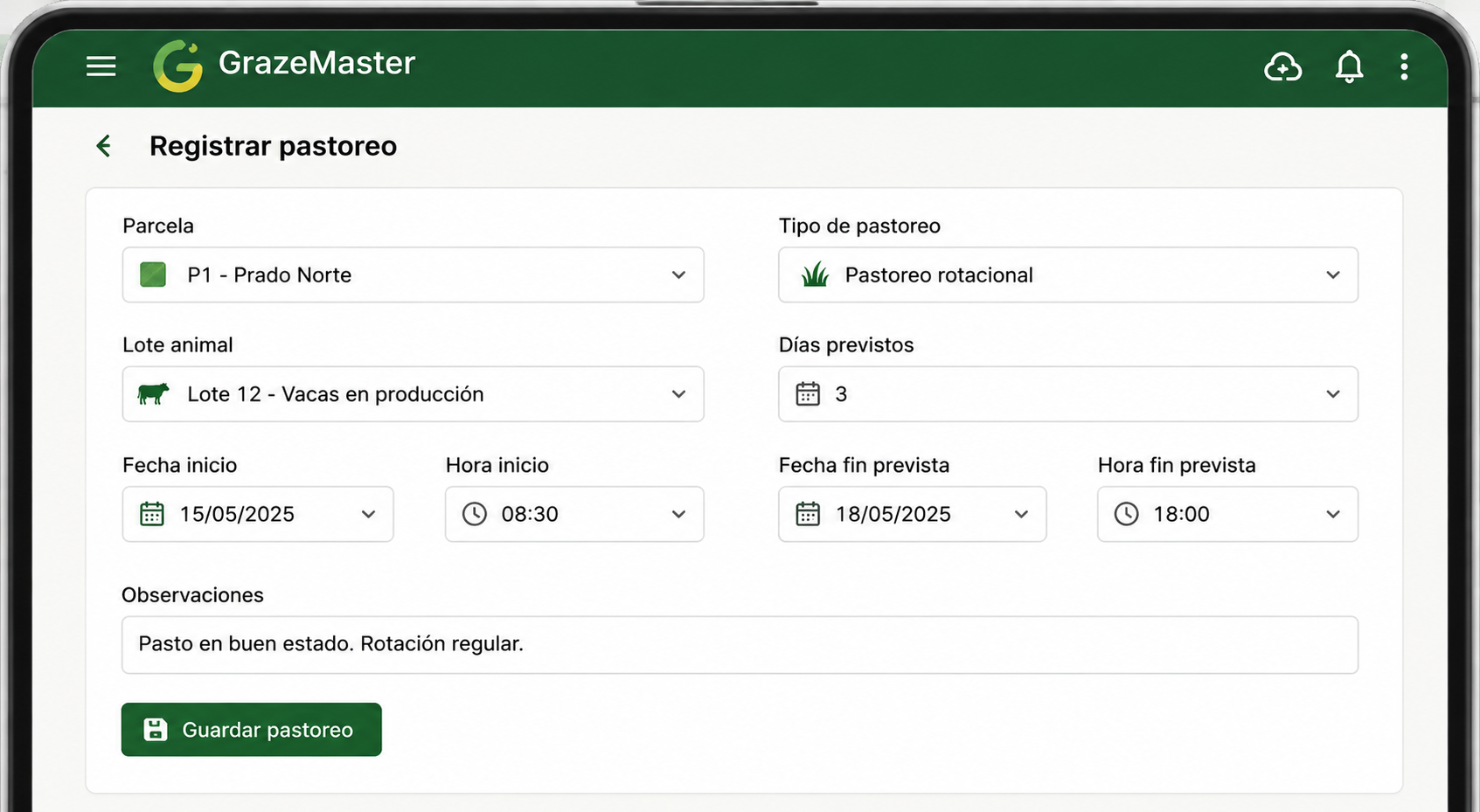1480x812 pixels.
Task: Click the 08:30 start time value
Action: [x=530, y=514]
